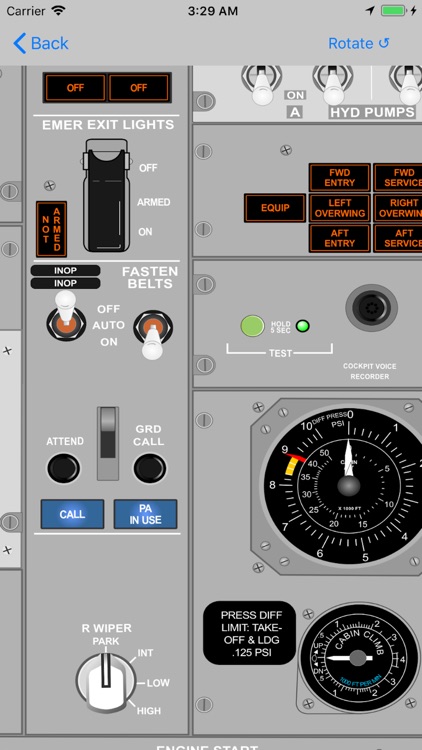Click the location arrow in the status bar
This screenshot has height=750, width=422.
tap(372, 11)
